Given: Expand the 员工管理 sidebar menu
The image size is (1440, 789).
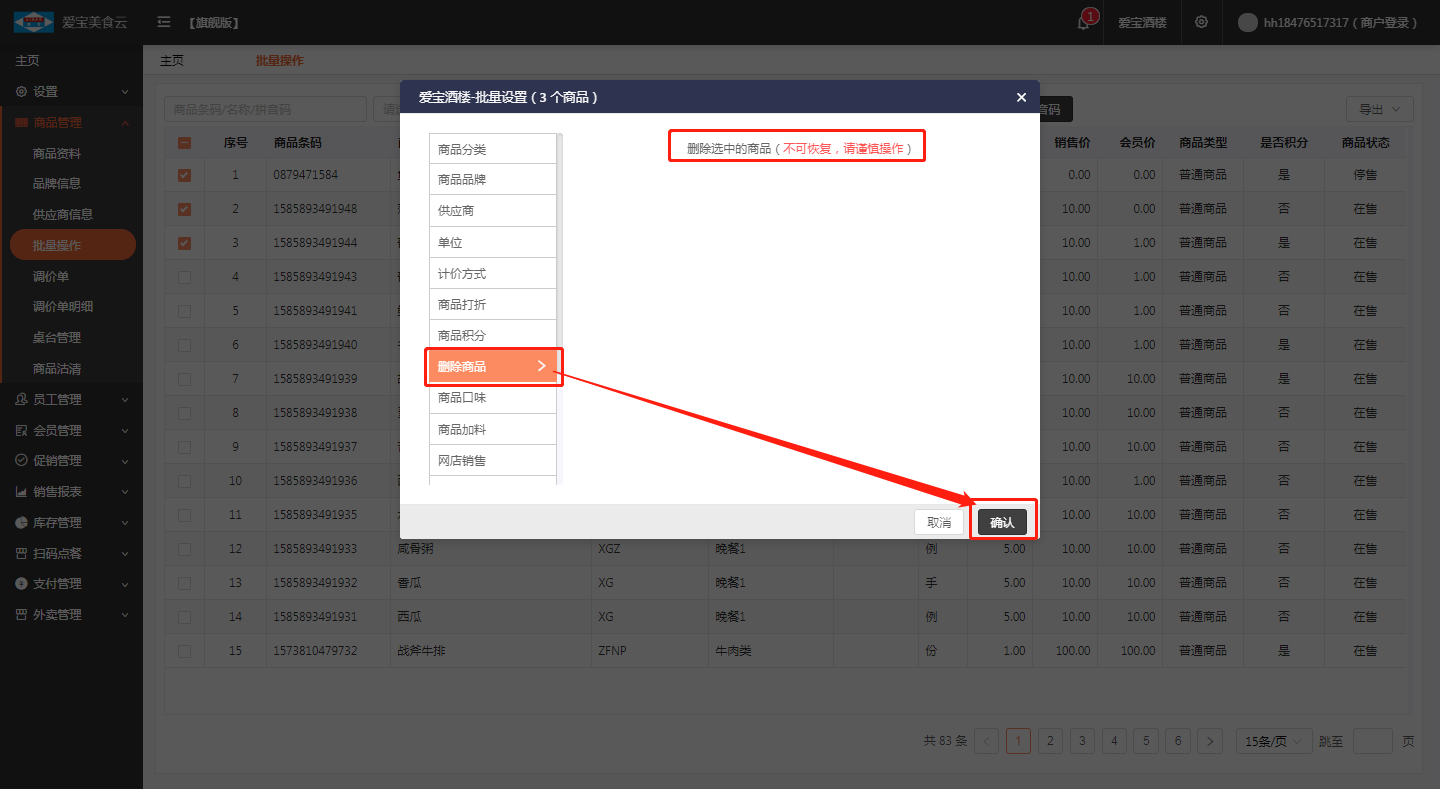Looking at the screenshot, I should coord(70,399).
